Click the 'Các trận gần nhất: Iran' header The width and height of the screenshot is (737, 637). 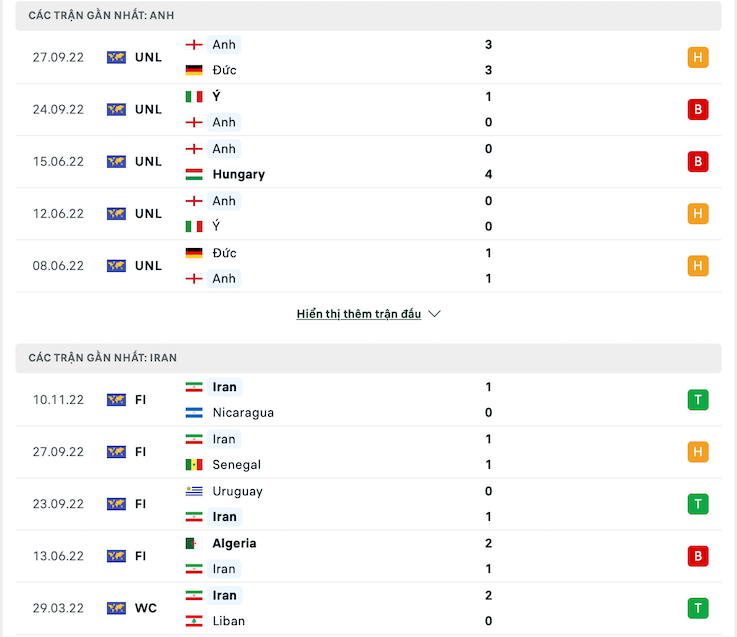[x=103, y=358]
